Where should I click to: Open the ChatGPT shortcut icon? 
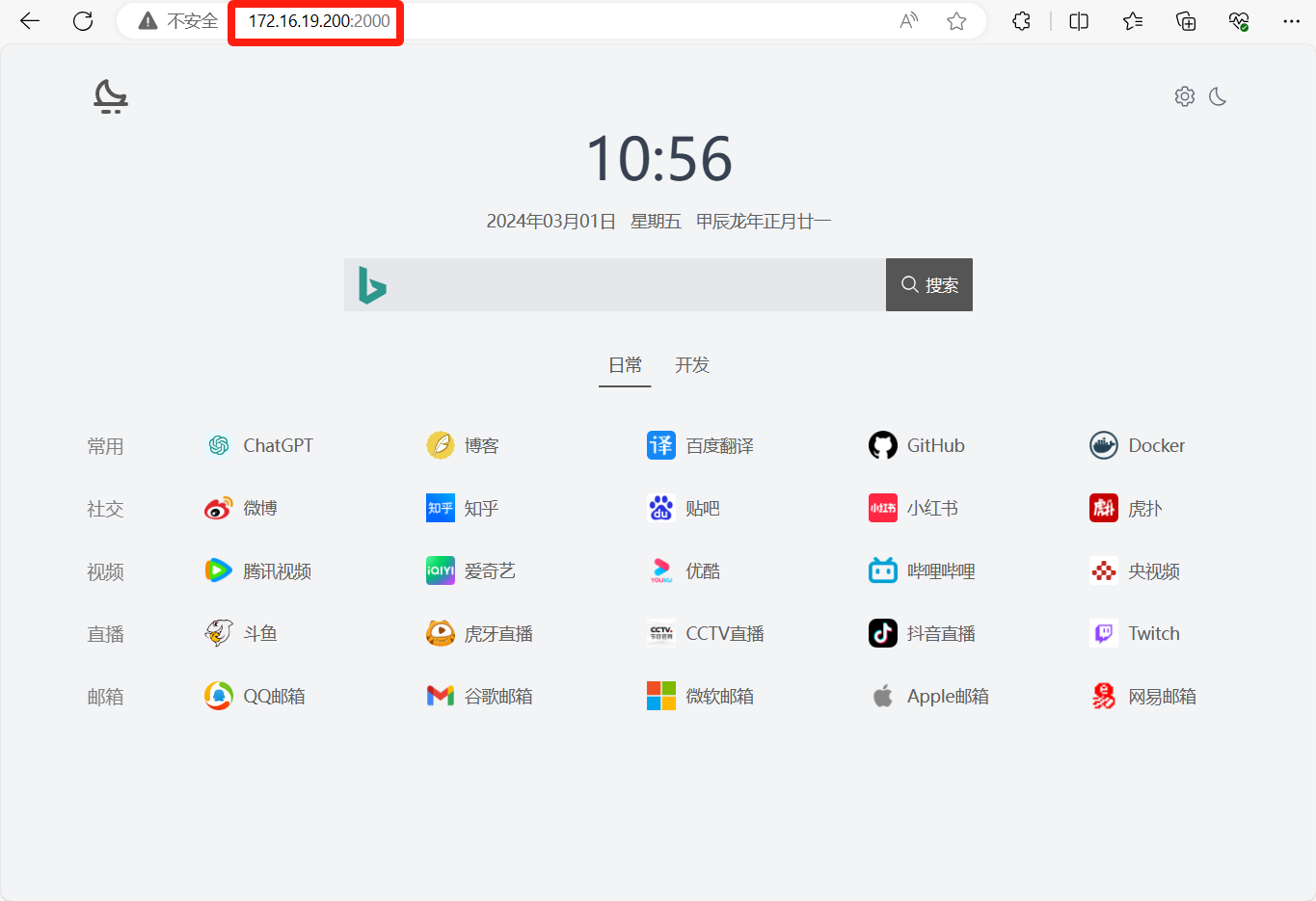(x=219, y=445)
